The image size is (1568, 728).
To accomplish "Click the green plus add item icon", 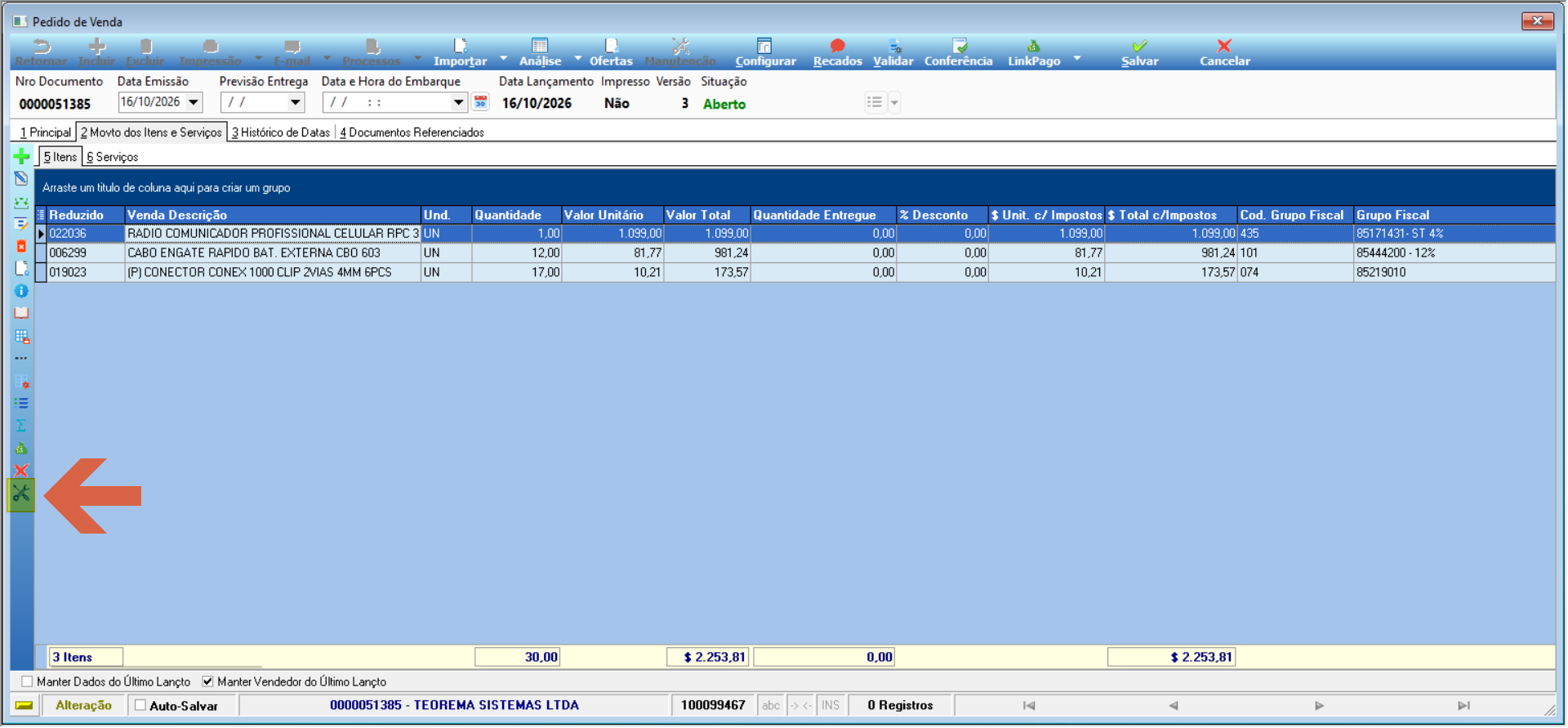I will [22, 156].
